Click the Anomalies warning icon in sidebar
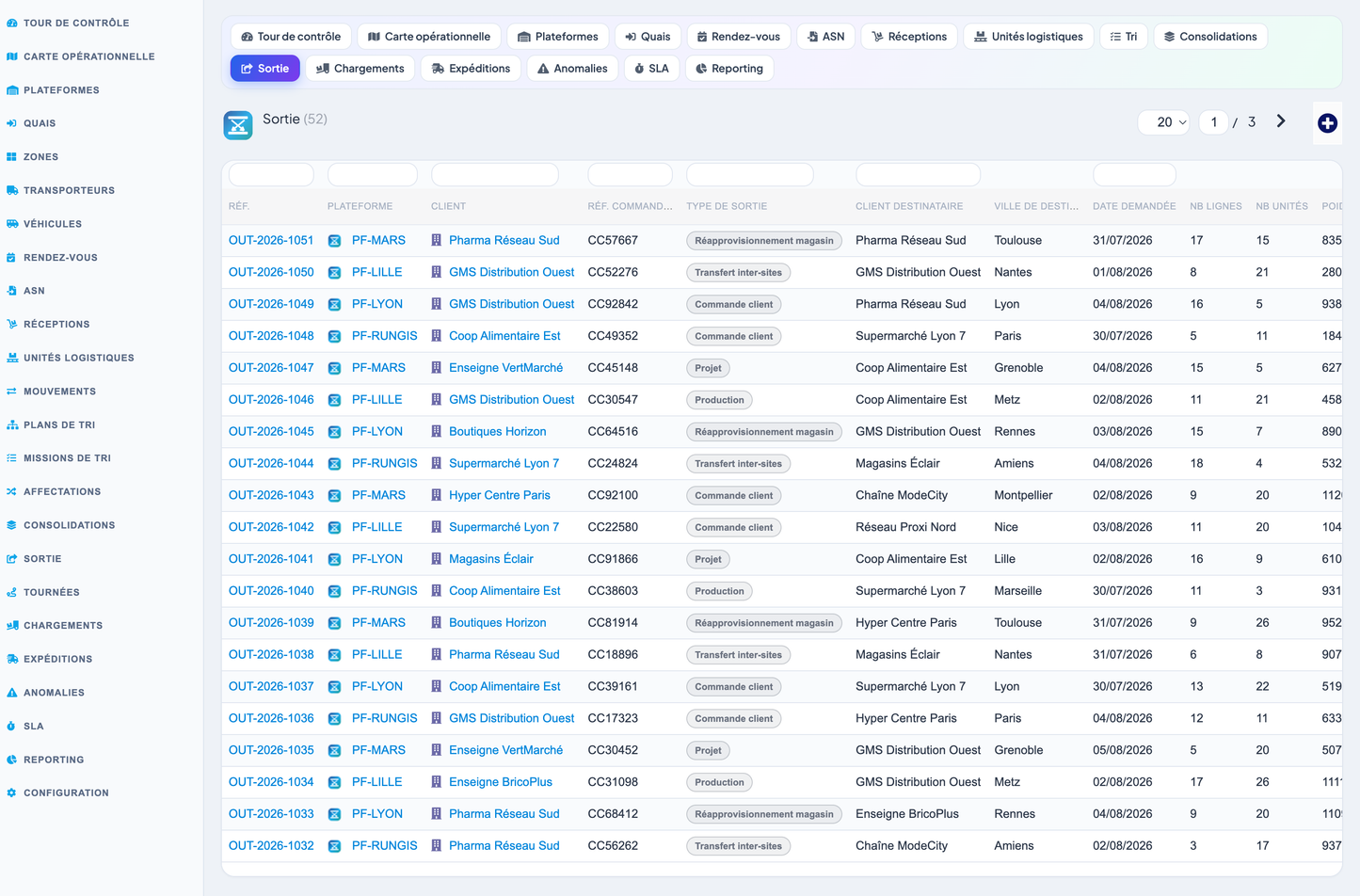Viewport: 1360px width, 896px height. (12, 693)
